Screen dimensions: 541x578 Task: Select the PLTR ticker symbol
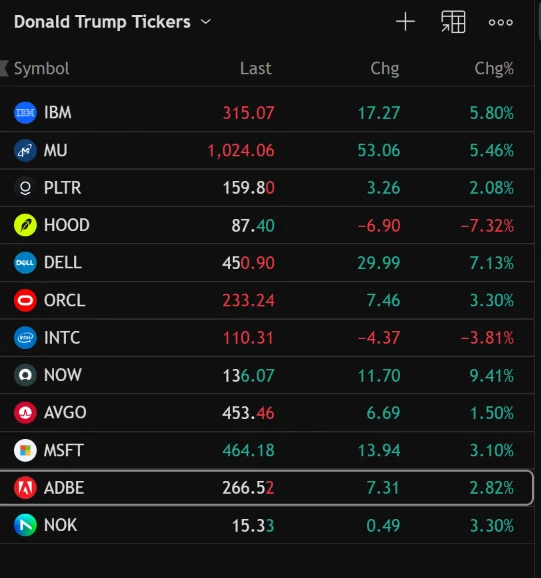(x=62, y=188)
